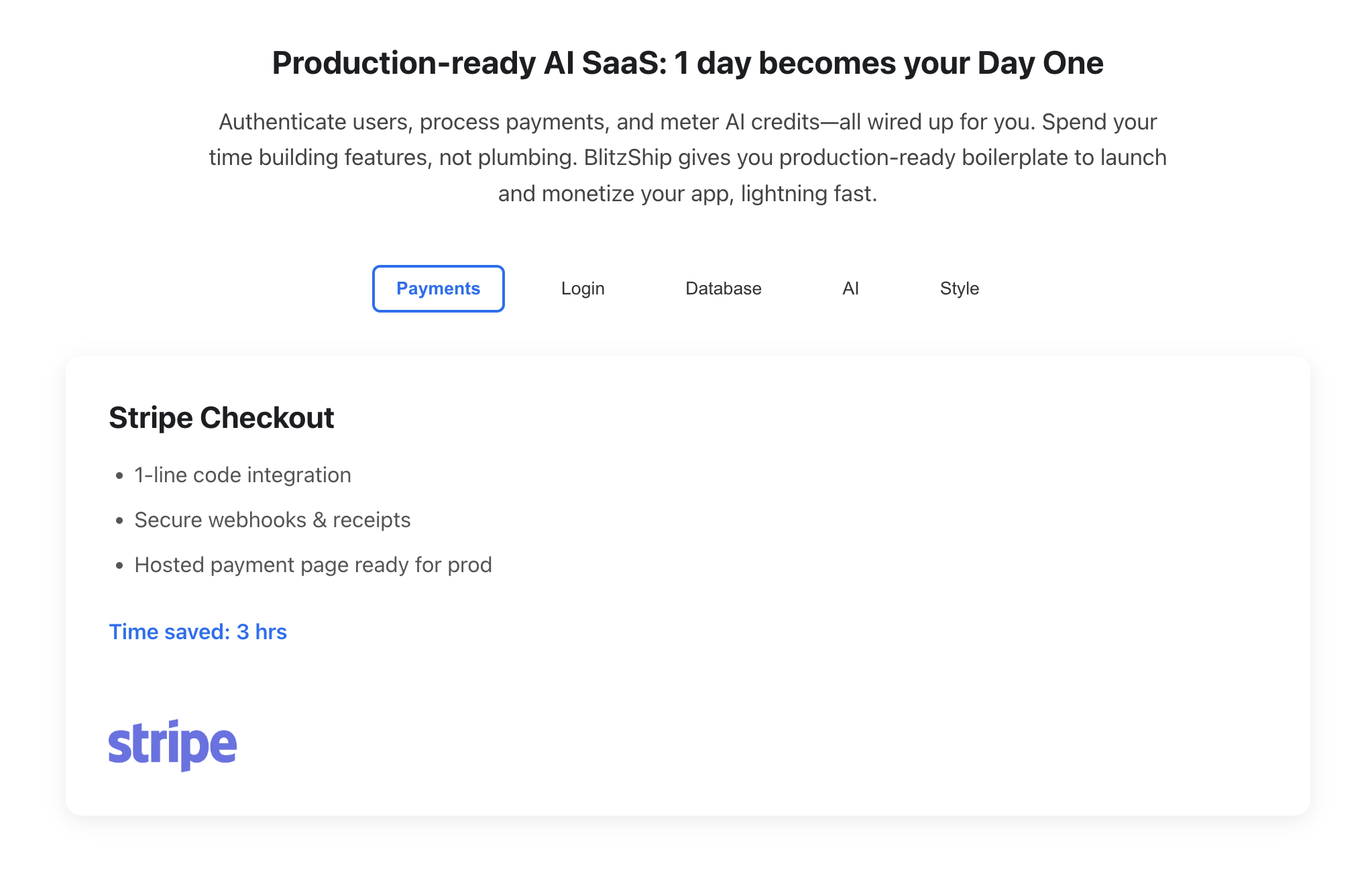Open the Style tab
Viewport: 1372px width, 884px height.
coord(959,288)
